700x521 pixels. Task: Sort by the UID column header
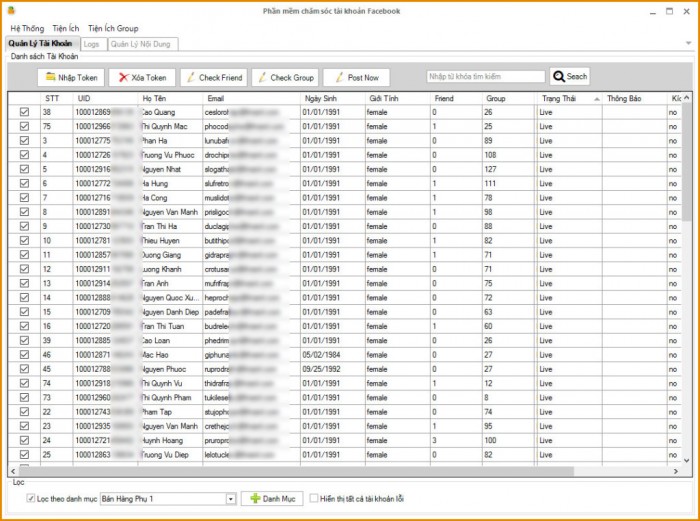coord(105,98)
